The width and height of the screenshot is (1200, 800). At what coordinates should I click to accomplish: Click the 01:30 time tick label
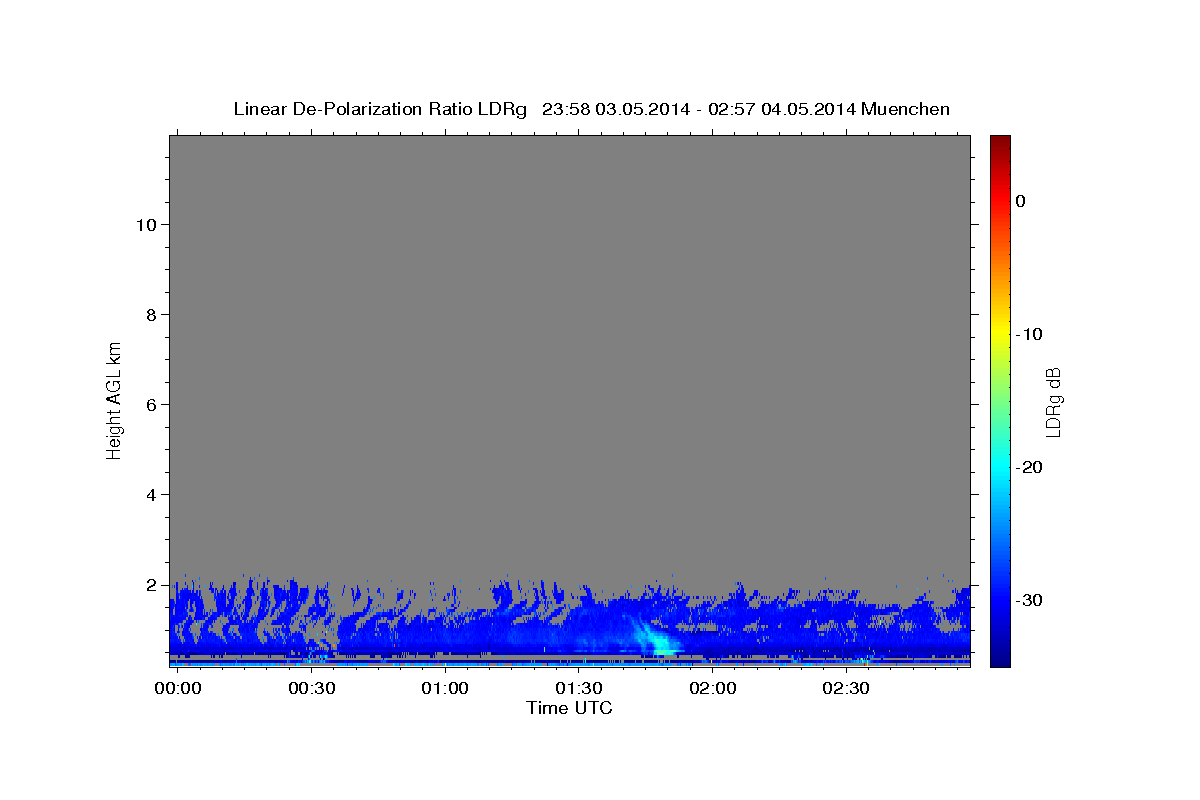point(578,690)
